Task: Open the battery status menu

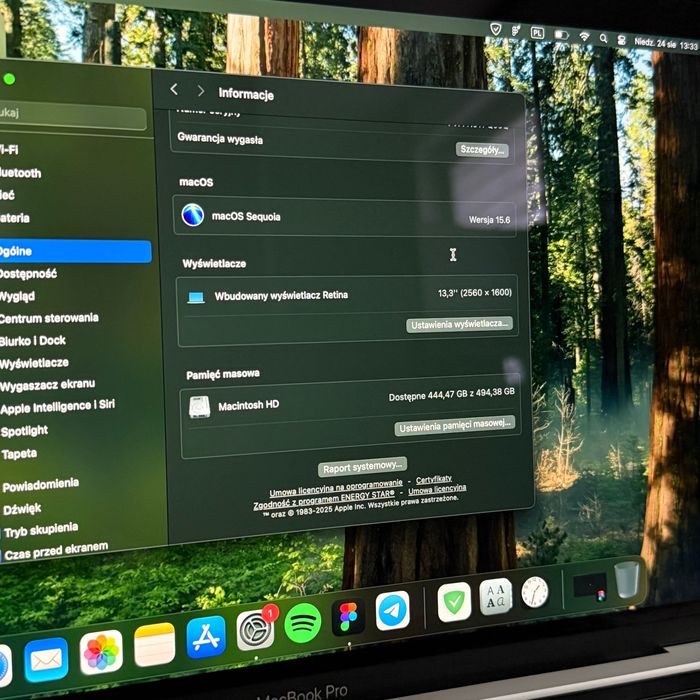Action: [561, 35]
